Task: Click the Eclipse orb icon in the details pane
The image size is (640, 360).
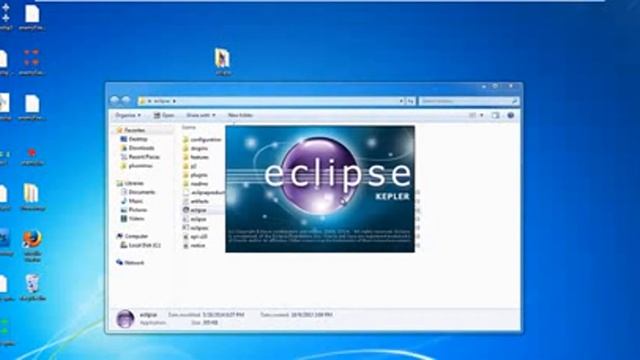Action: pyautogui.click(x=125, y=318)
